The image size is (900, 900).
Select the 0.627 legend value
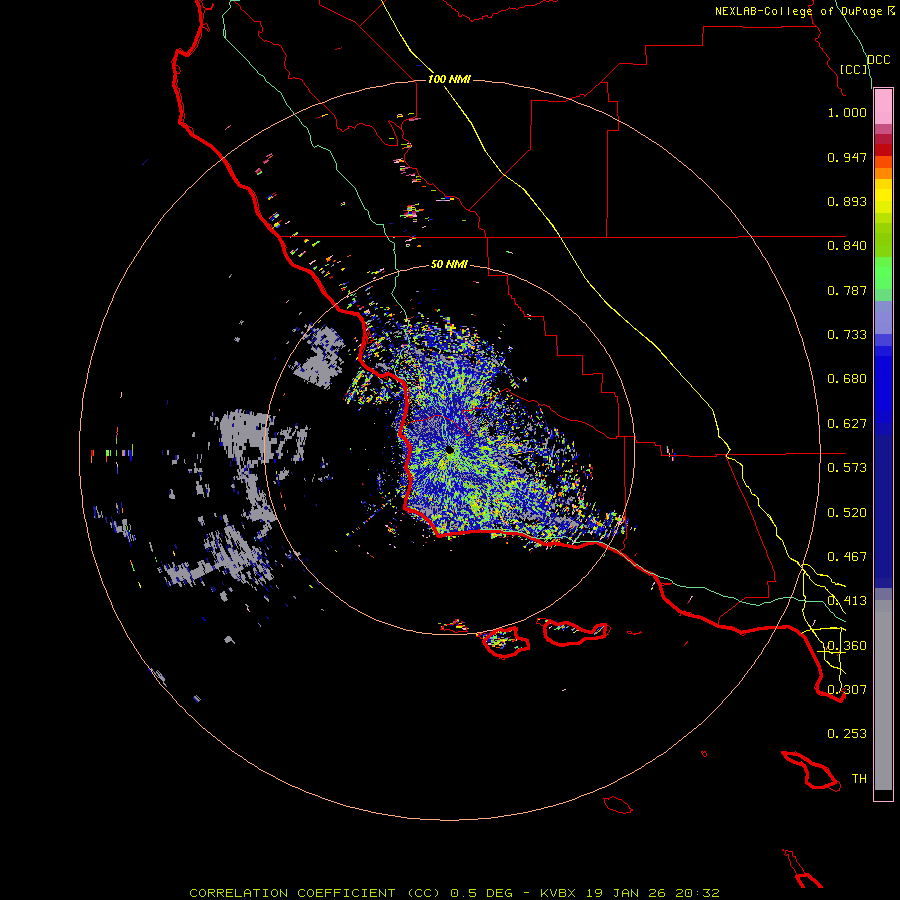click(x=847, y=424)
